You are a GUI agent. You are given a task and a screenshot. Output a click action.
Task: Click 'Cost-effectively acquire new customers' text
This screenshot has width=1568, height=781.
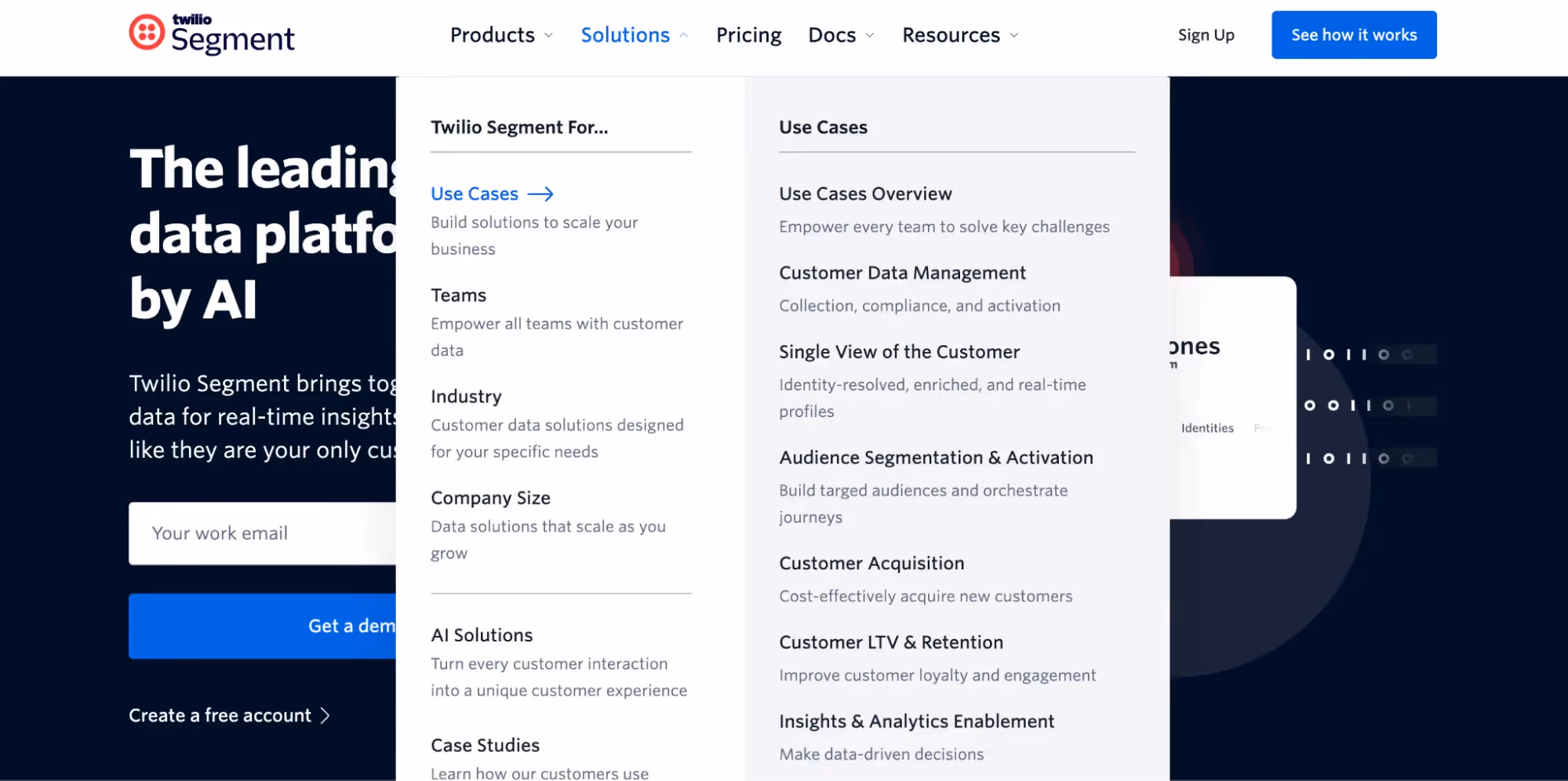(x=926, y=597)
